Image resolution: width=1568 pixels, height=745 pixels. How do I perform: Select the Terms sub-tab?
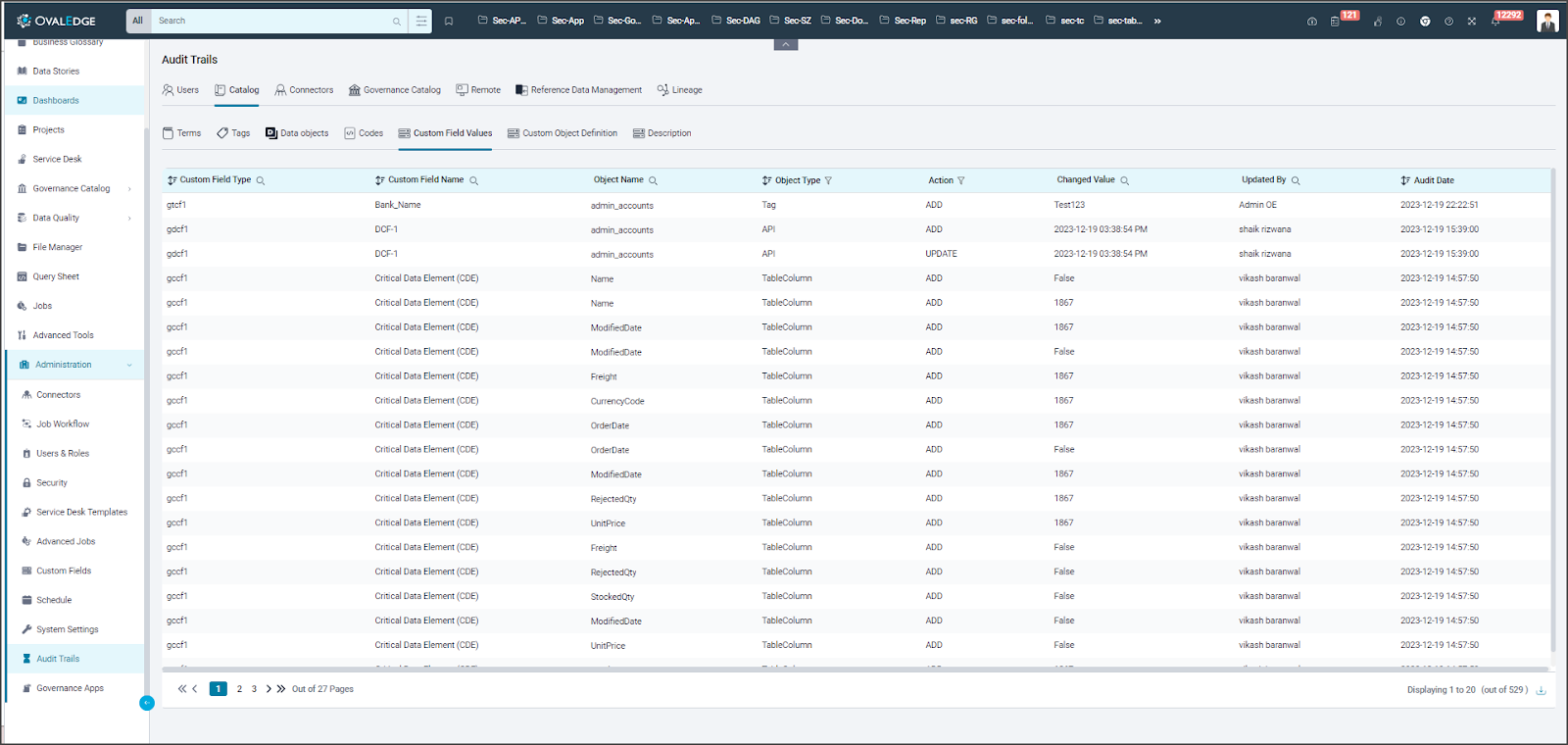(x=182, y=133)
